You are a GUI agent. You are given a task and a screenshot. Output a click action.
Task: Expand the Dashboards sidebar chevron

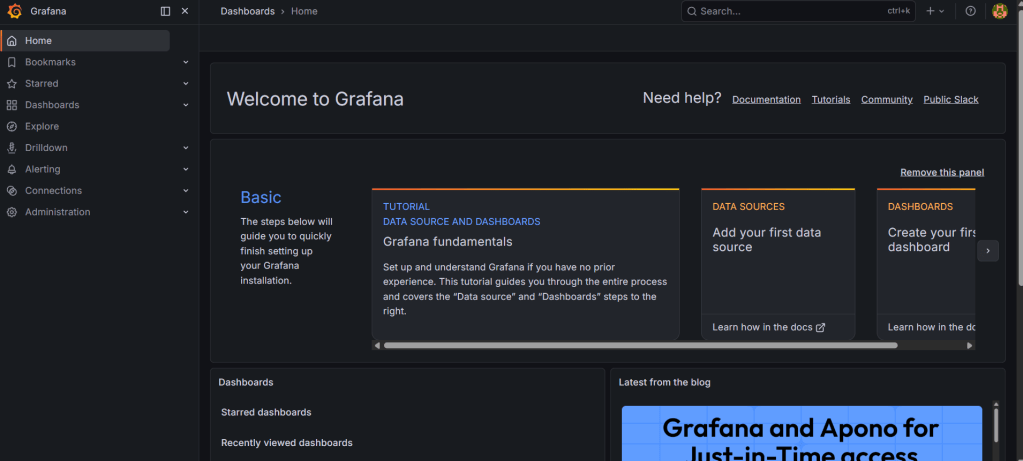185,105
